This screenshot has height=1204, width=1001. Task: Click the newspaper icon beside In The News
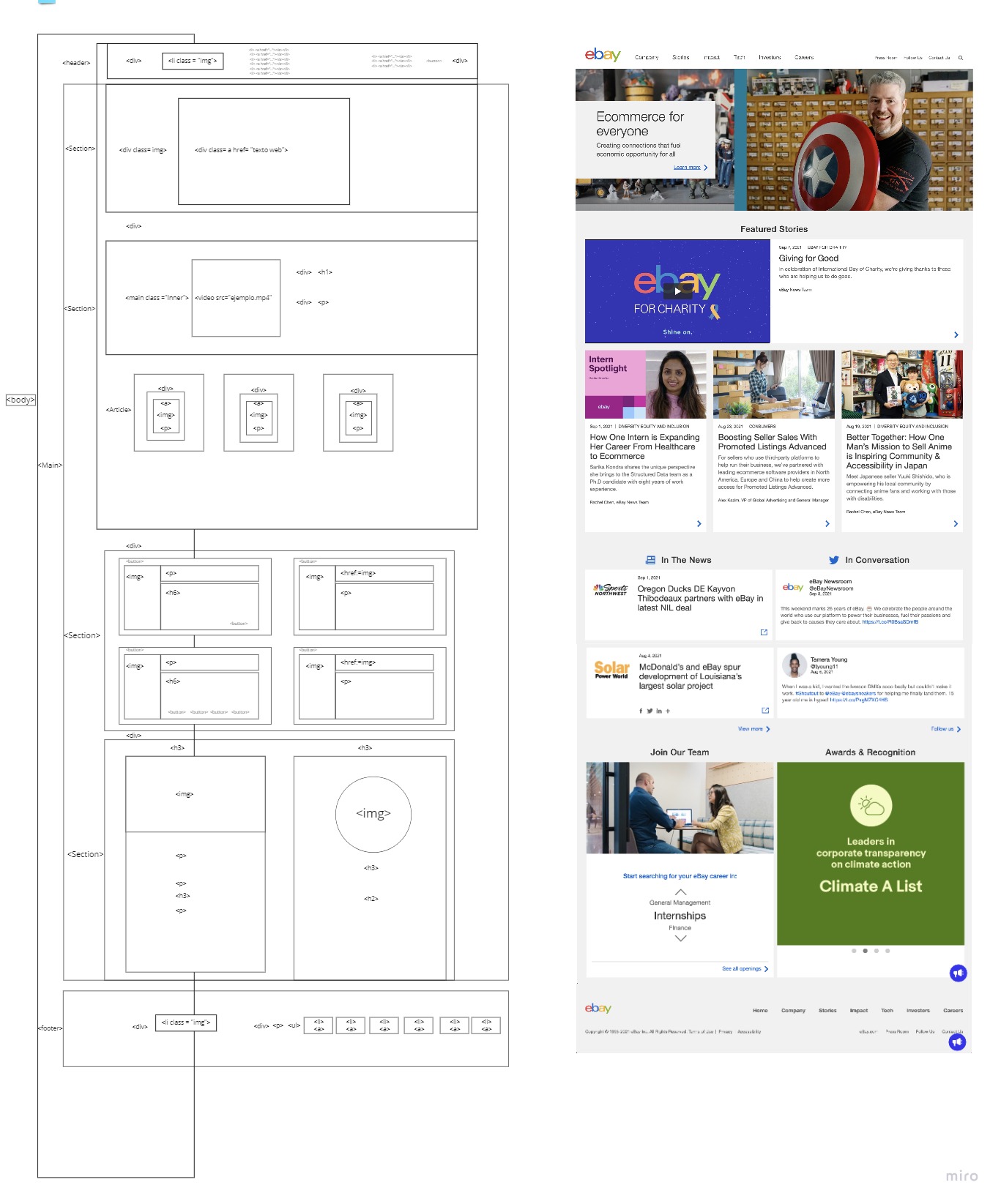650,560
